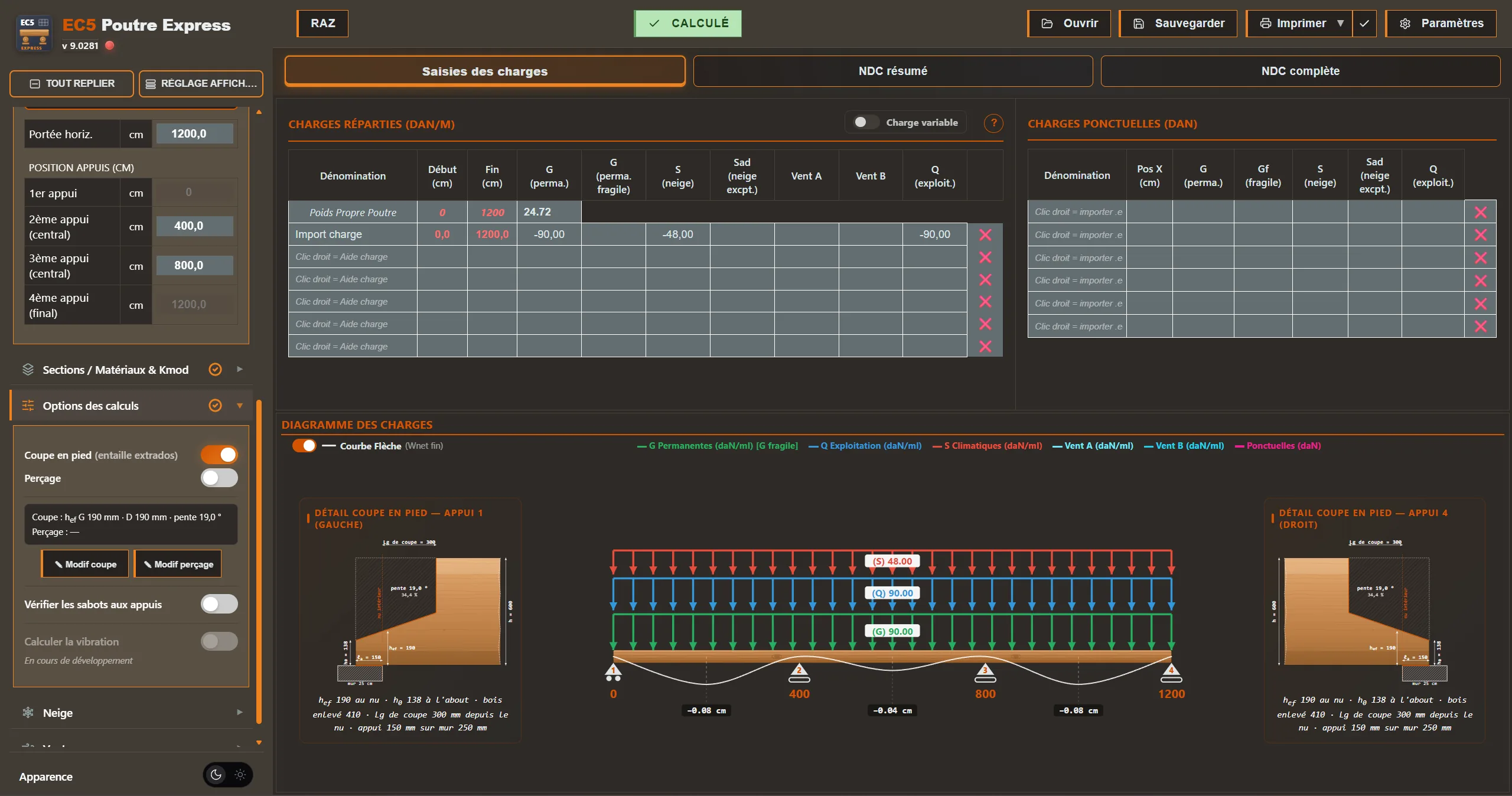Click the support 3 marker on the beam

point(985,671)
